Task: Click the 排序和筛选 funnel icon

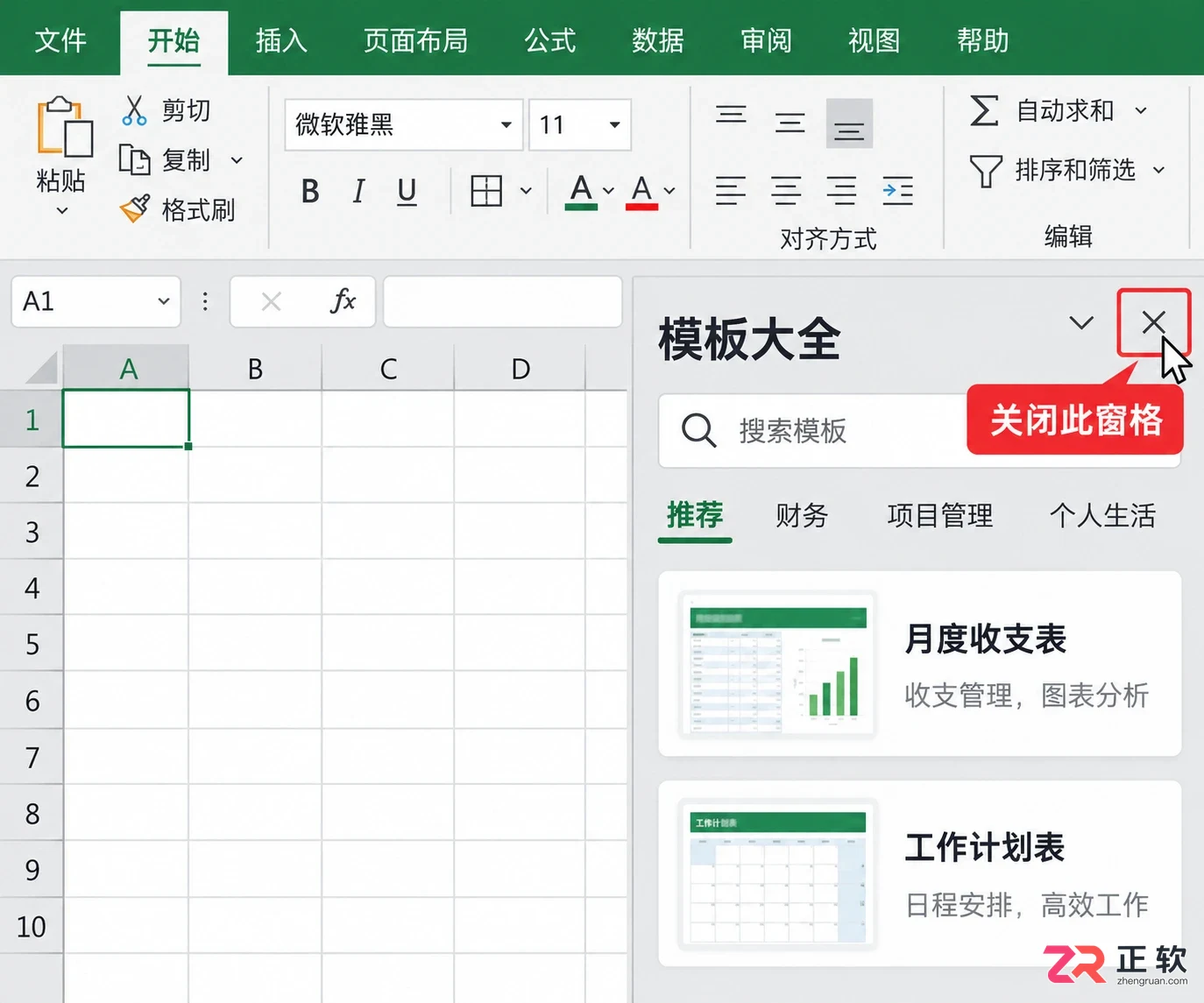Action: click(x=986, y=170)
